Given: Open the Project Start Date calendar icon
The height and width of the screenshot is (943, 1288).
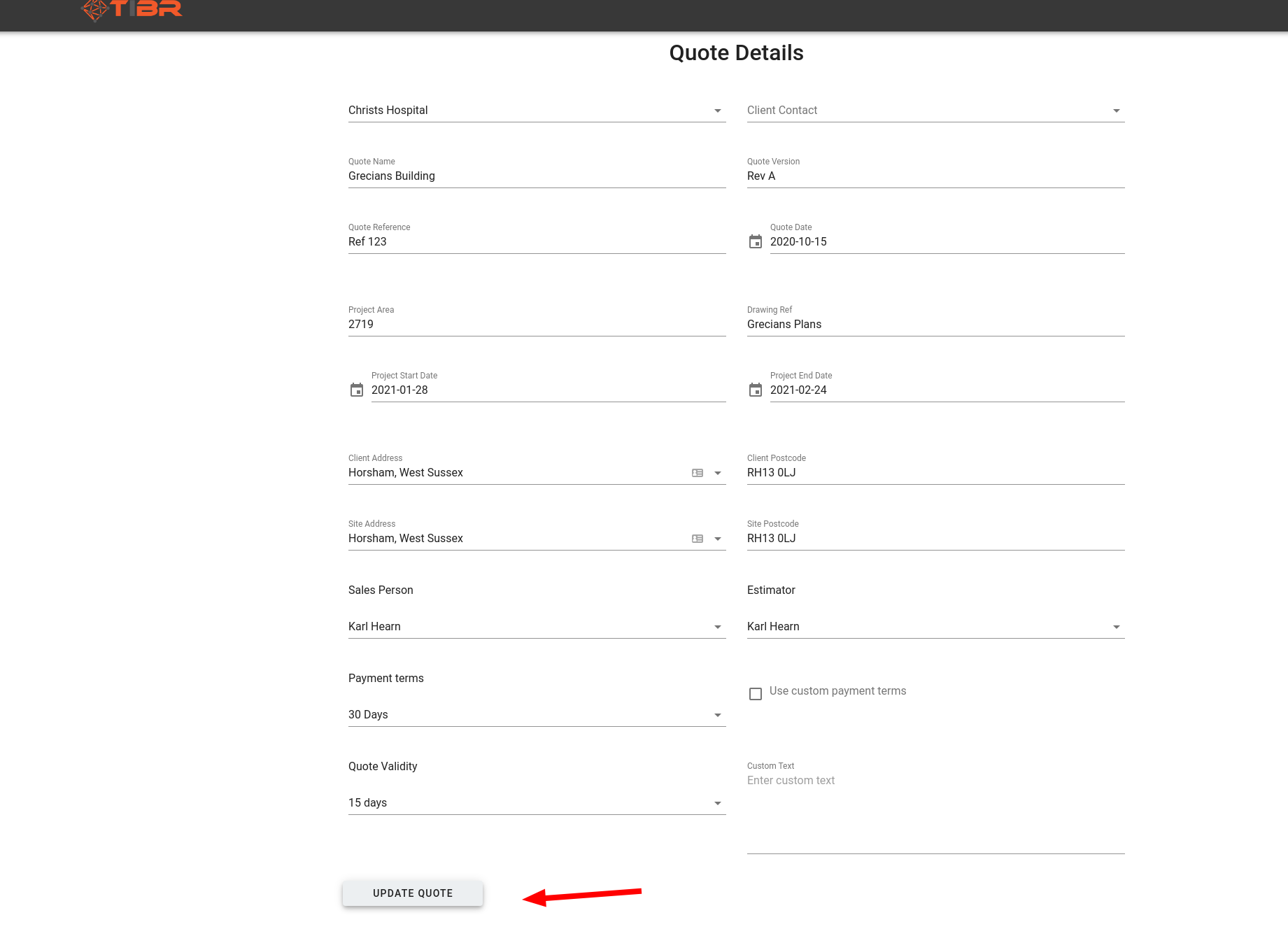Looking at the screenshot, I should pos(357,390).
